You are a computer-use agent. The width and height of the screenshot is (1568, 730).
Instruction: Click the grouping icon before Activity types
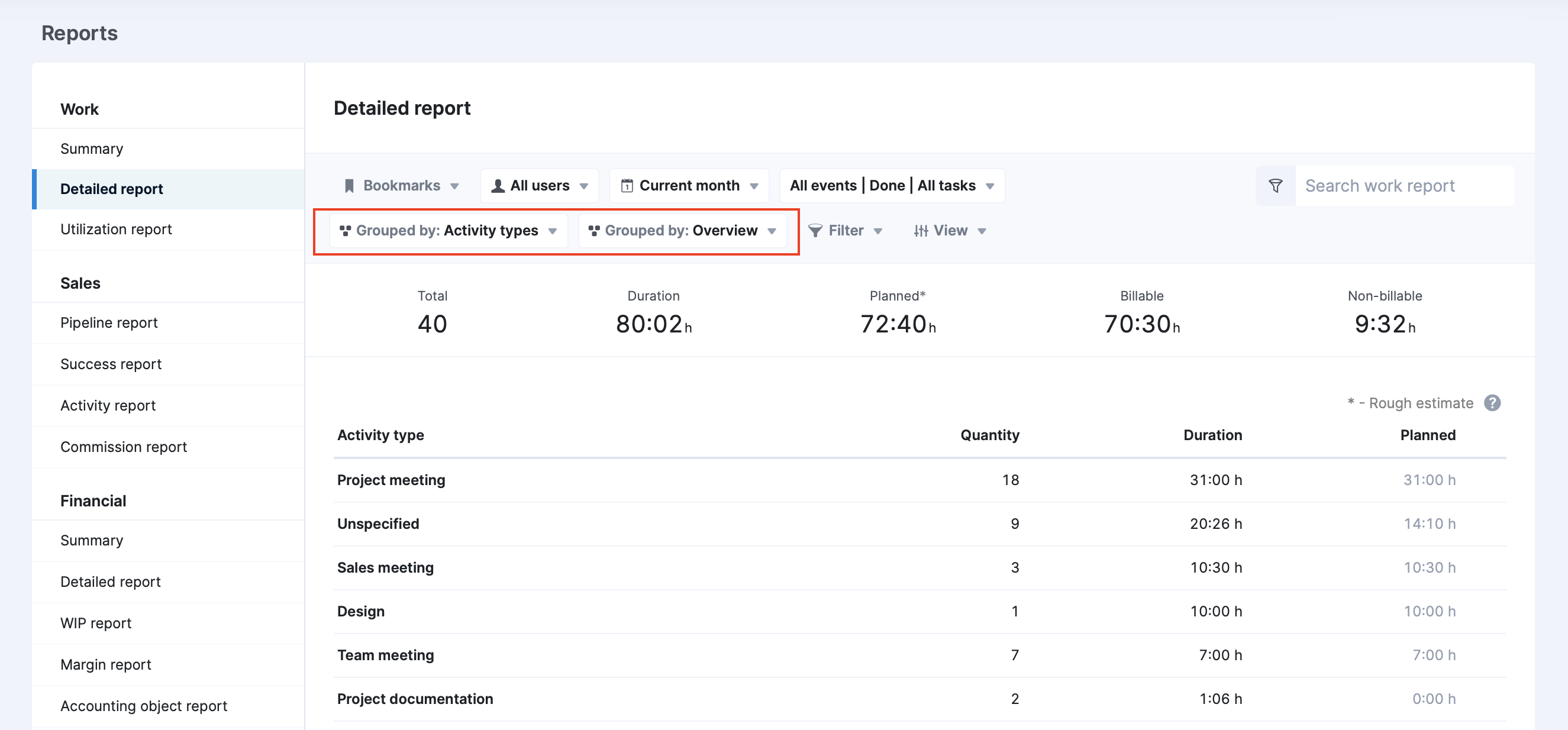tap(345, 231)
